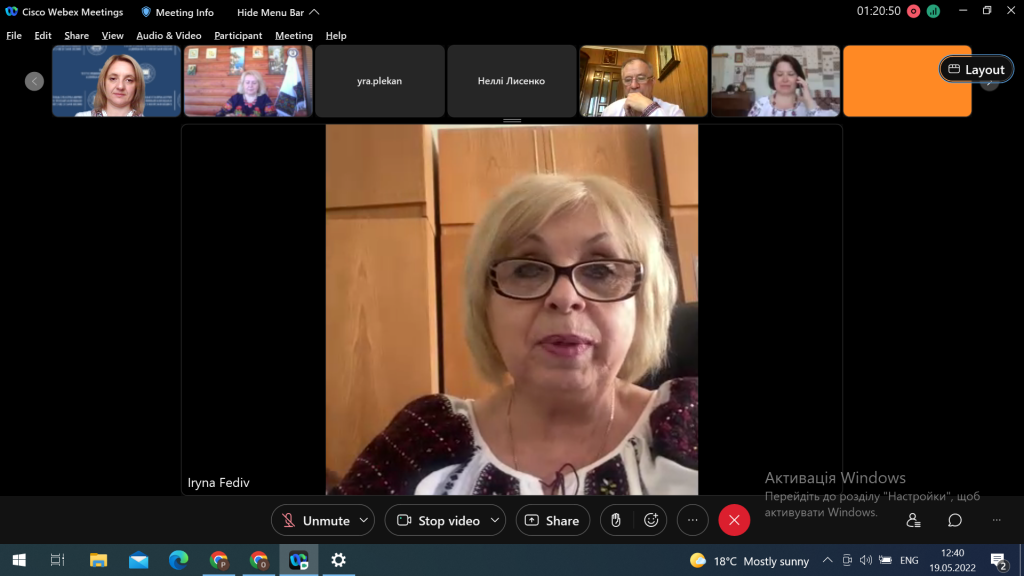Open the Chat panel icon
Viewport: 1024px width, 576px height.
click(x=955, y=520)
